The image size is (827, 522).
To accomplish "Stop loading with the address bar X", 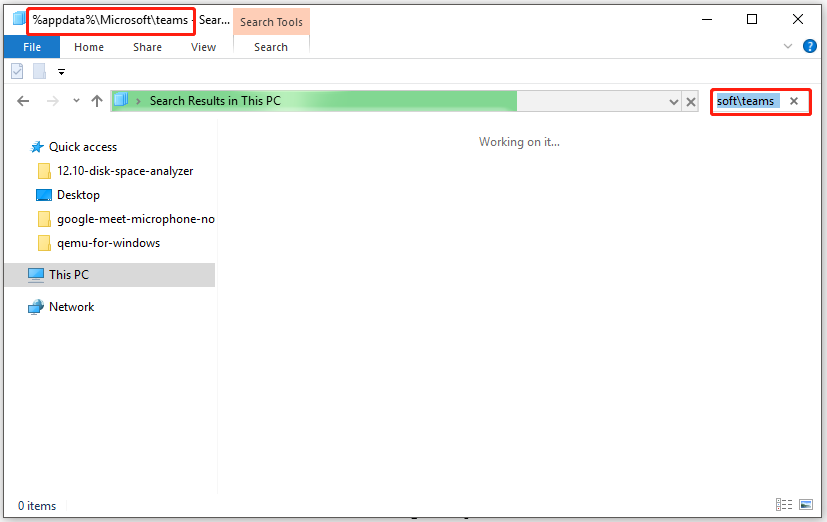I will pyautogui.click(x=690, y=102).
